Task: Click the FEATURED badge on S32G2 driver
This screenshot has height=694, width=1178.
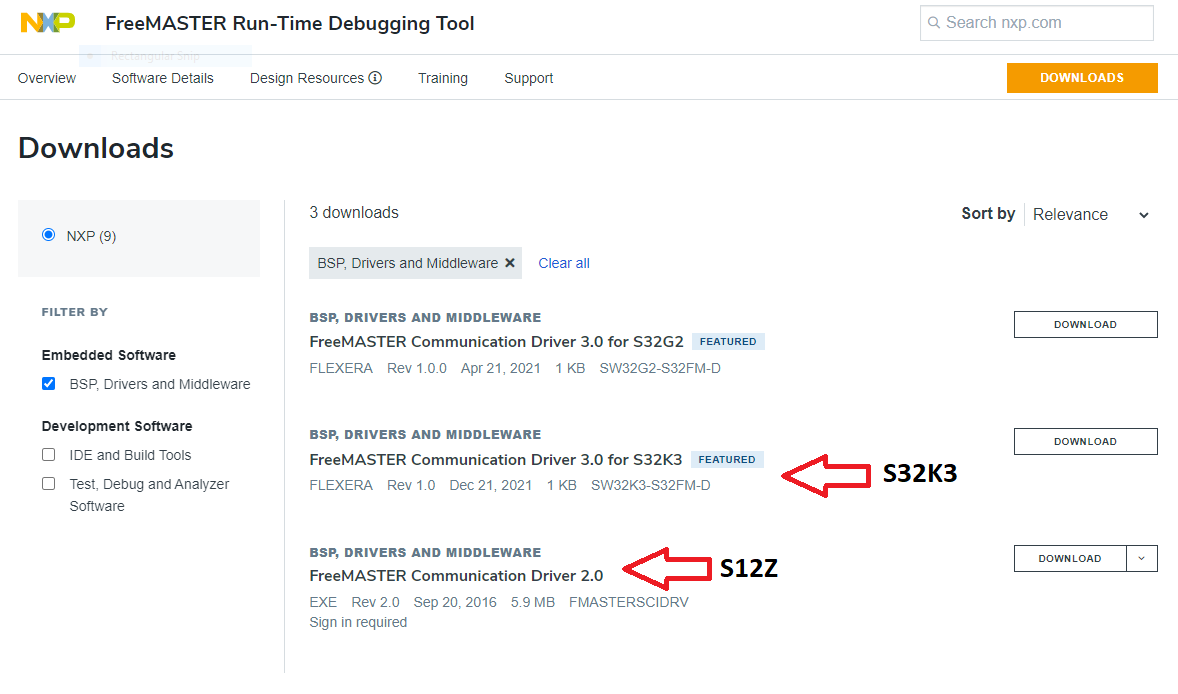Action: pos(728,340)
